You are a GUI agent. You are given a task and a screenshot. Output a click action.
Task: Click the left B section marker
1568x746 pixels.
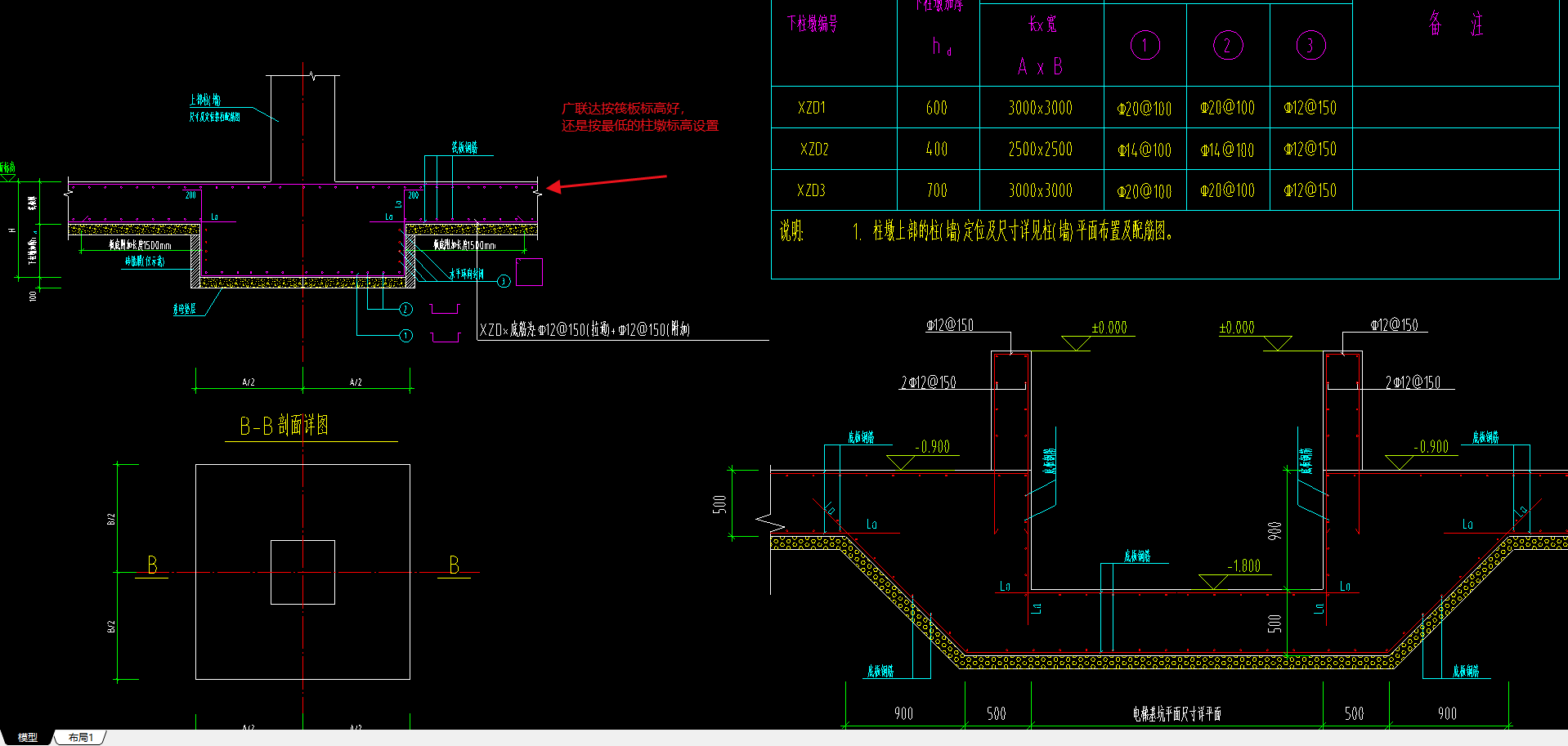click(152, 565)
